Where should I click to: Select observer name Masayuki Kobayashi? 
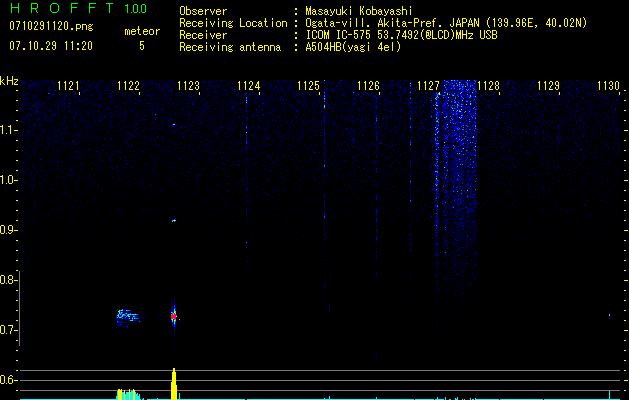[x=359, y=11]
